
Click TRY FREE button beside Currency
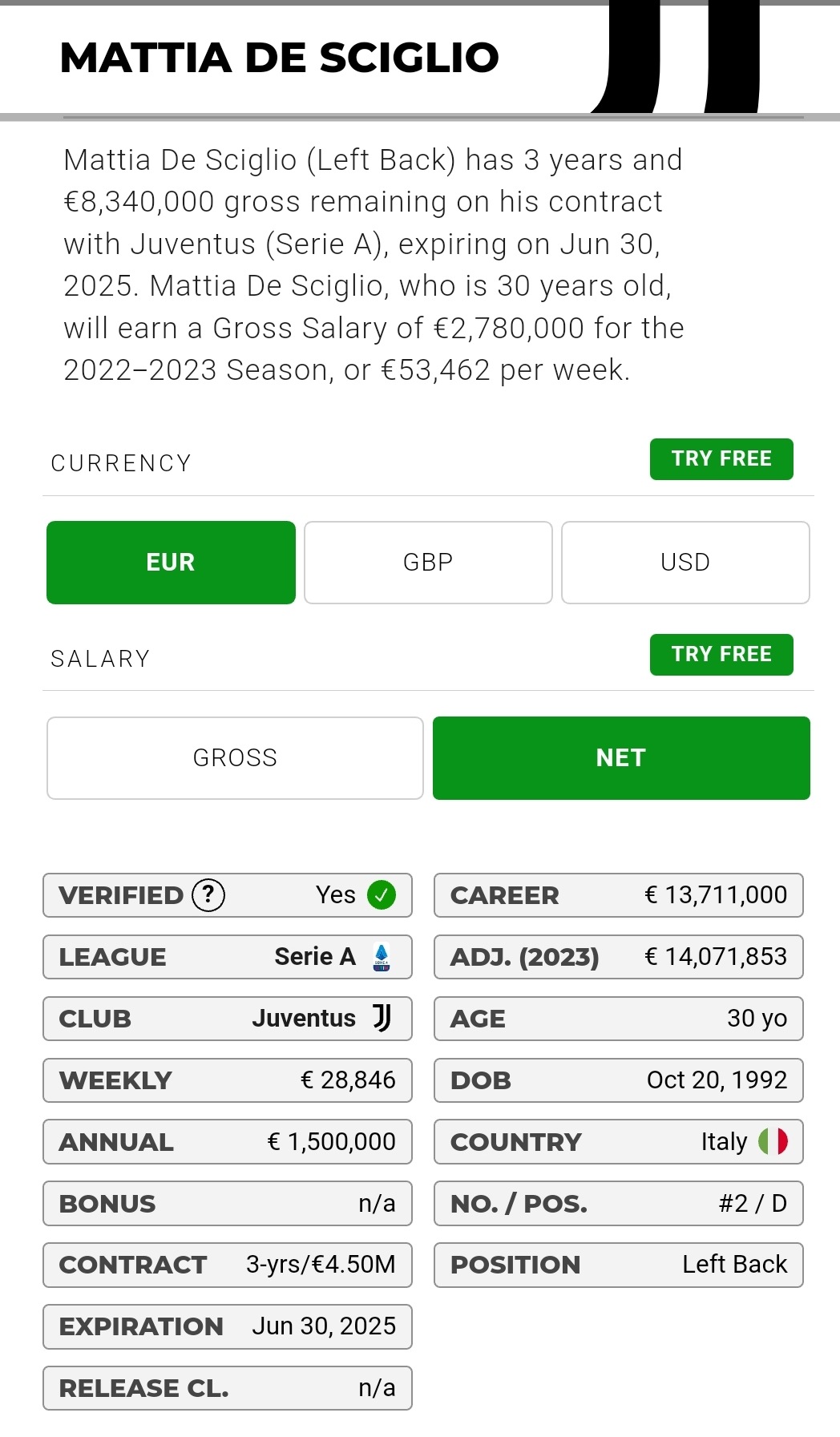[721, 459]
